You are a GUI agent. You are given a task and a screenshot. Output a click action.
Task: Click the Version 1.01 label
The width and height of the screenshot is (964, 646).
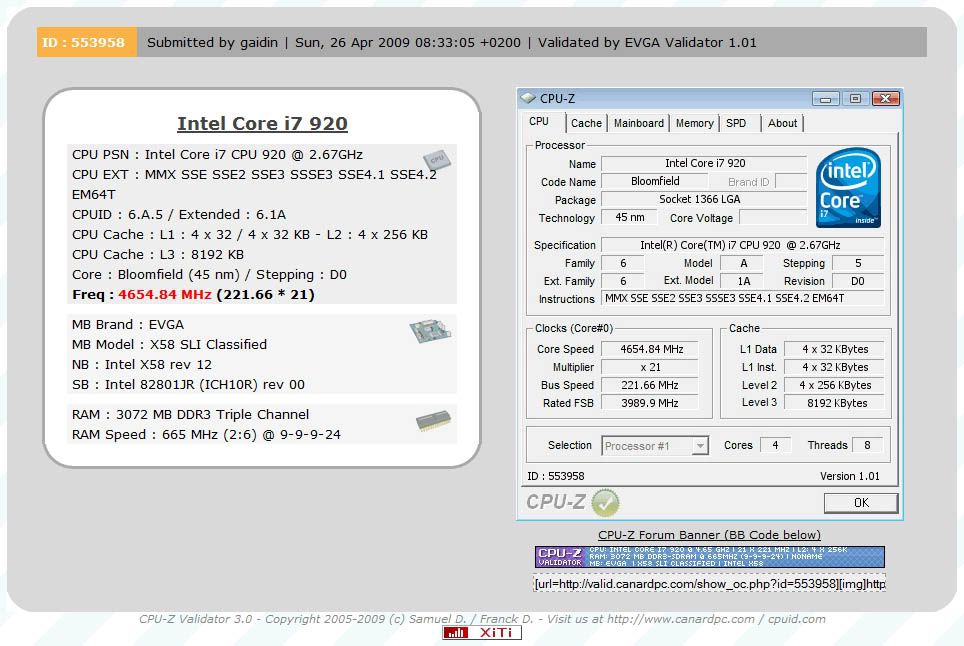click(850, 476)
